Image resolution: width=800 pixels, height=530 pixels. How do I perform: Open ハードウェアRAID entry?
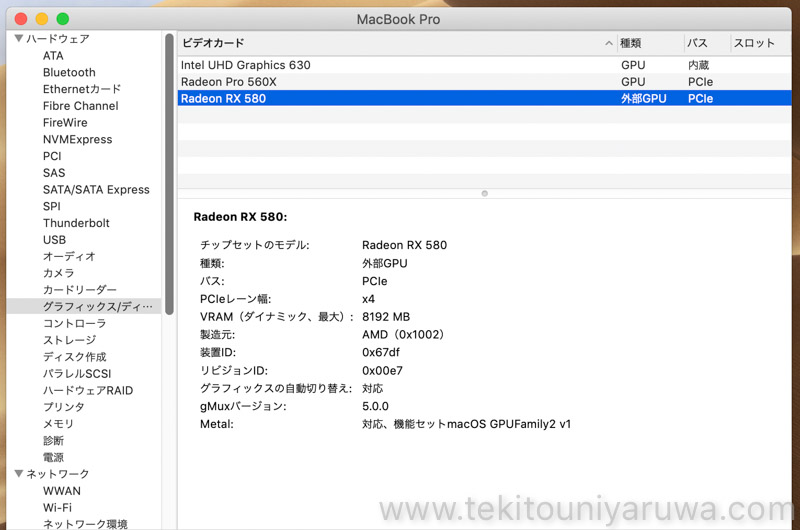click(88, 390)
